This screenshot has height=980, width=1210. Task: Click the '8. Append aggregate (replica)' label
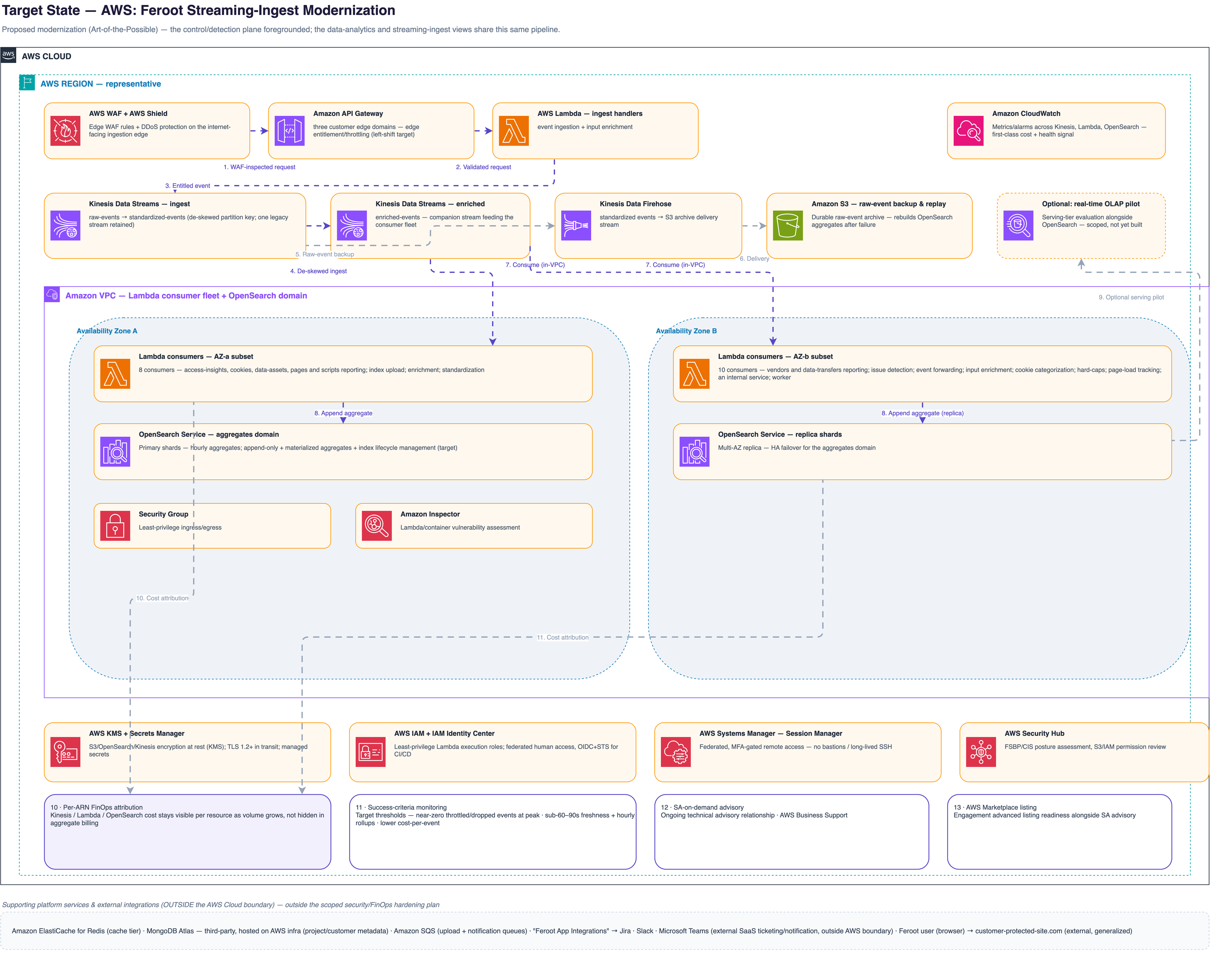923,413
